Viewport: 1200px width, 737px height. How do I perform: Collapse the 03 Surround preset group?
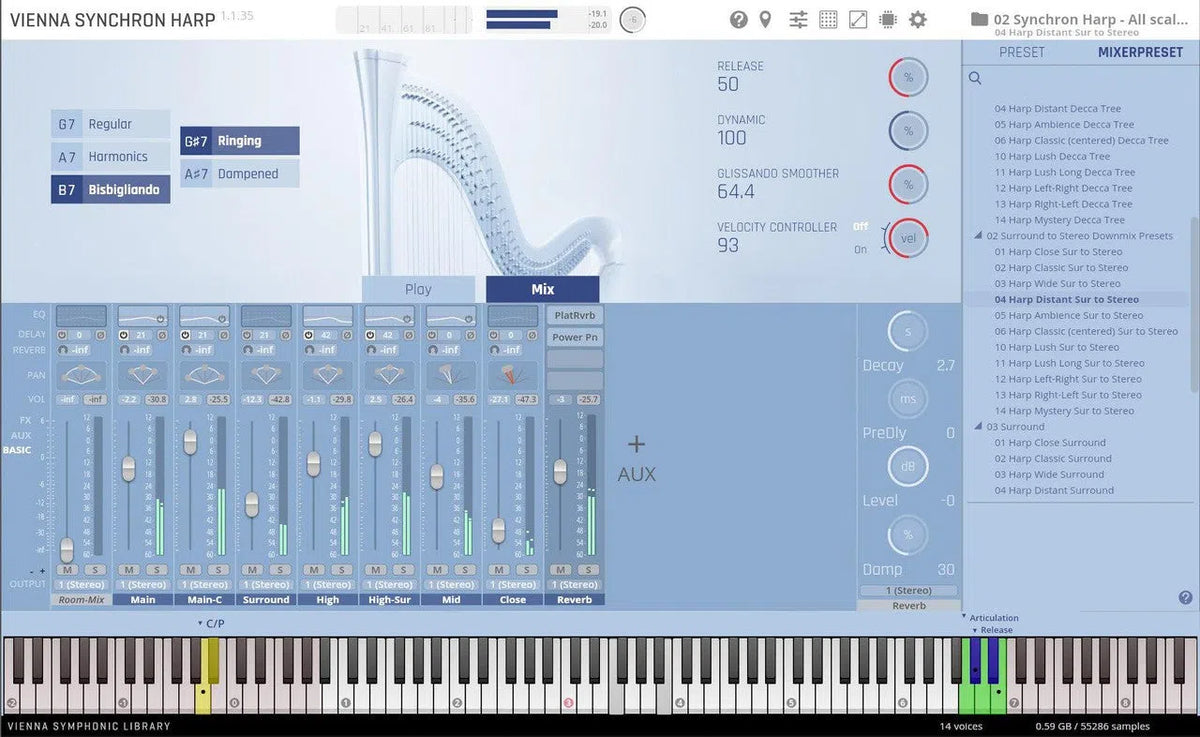(x=977, y=426)
